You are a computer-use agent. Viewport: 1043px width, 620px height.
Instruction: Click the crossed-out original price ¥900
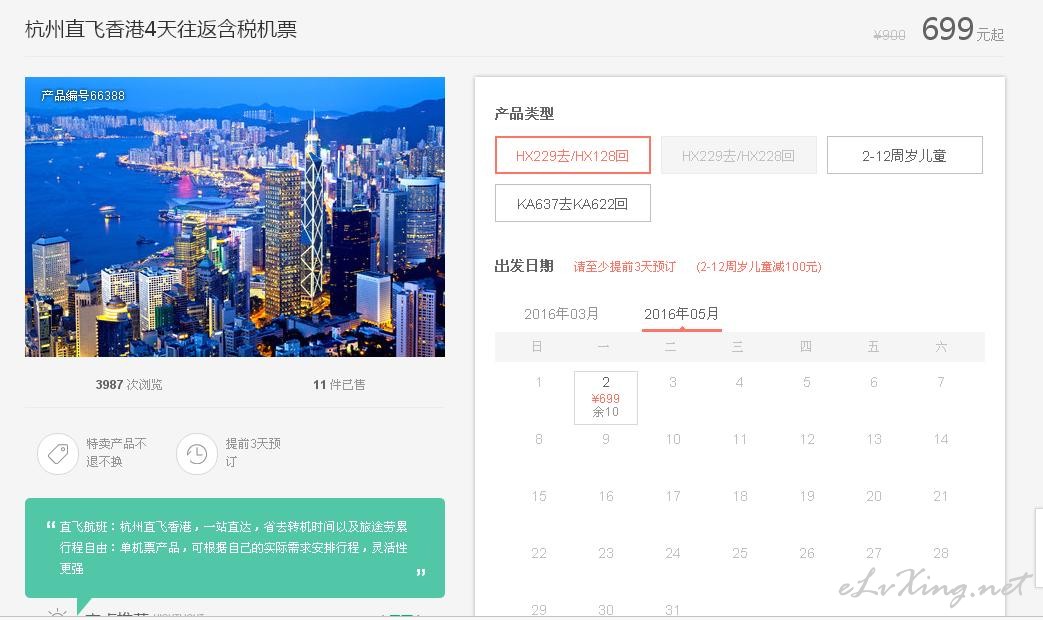point(889,35)
